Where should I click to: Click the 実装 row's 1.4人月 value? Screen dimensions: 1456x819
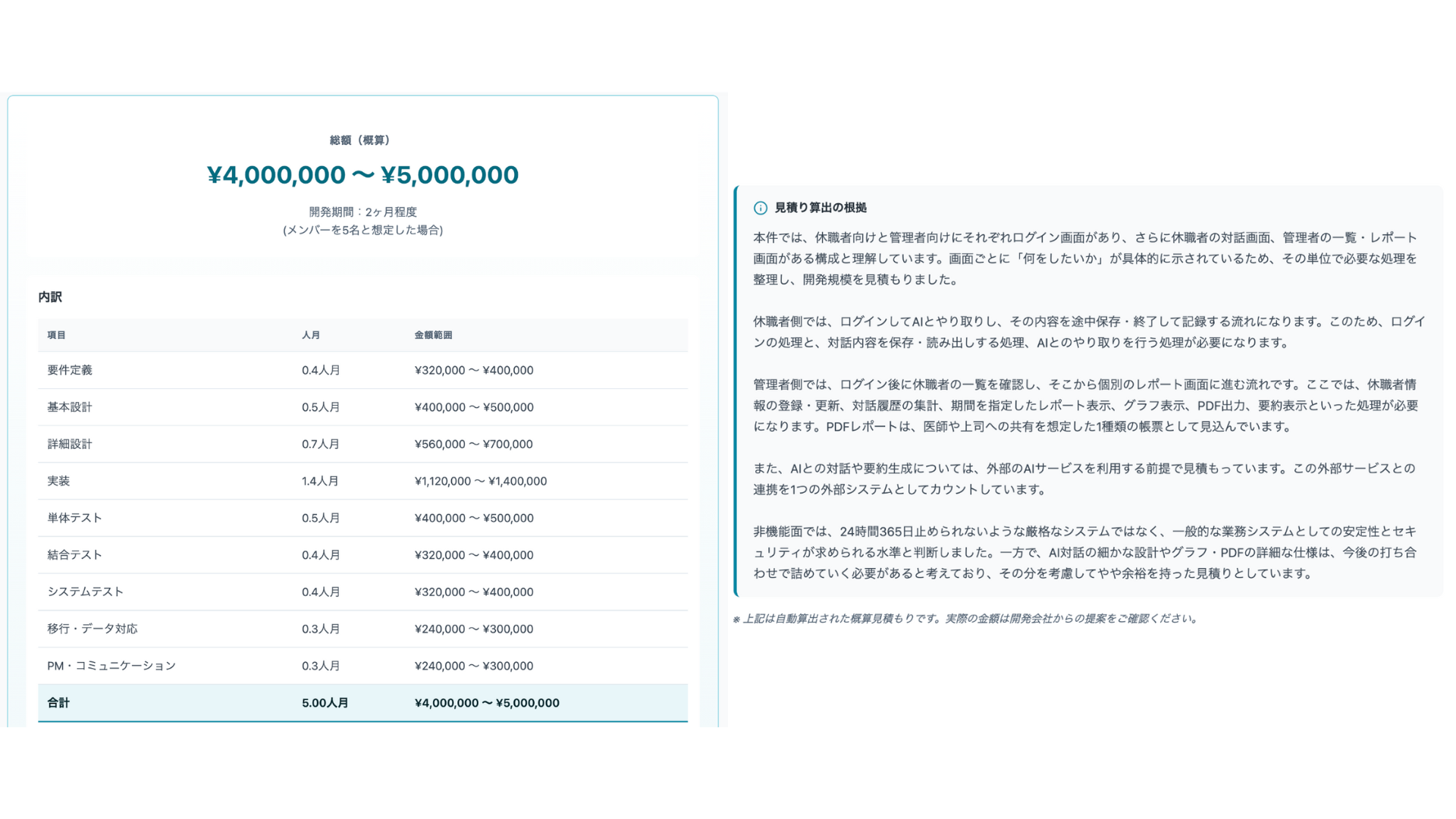point(320,482)
